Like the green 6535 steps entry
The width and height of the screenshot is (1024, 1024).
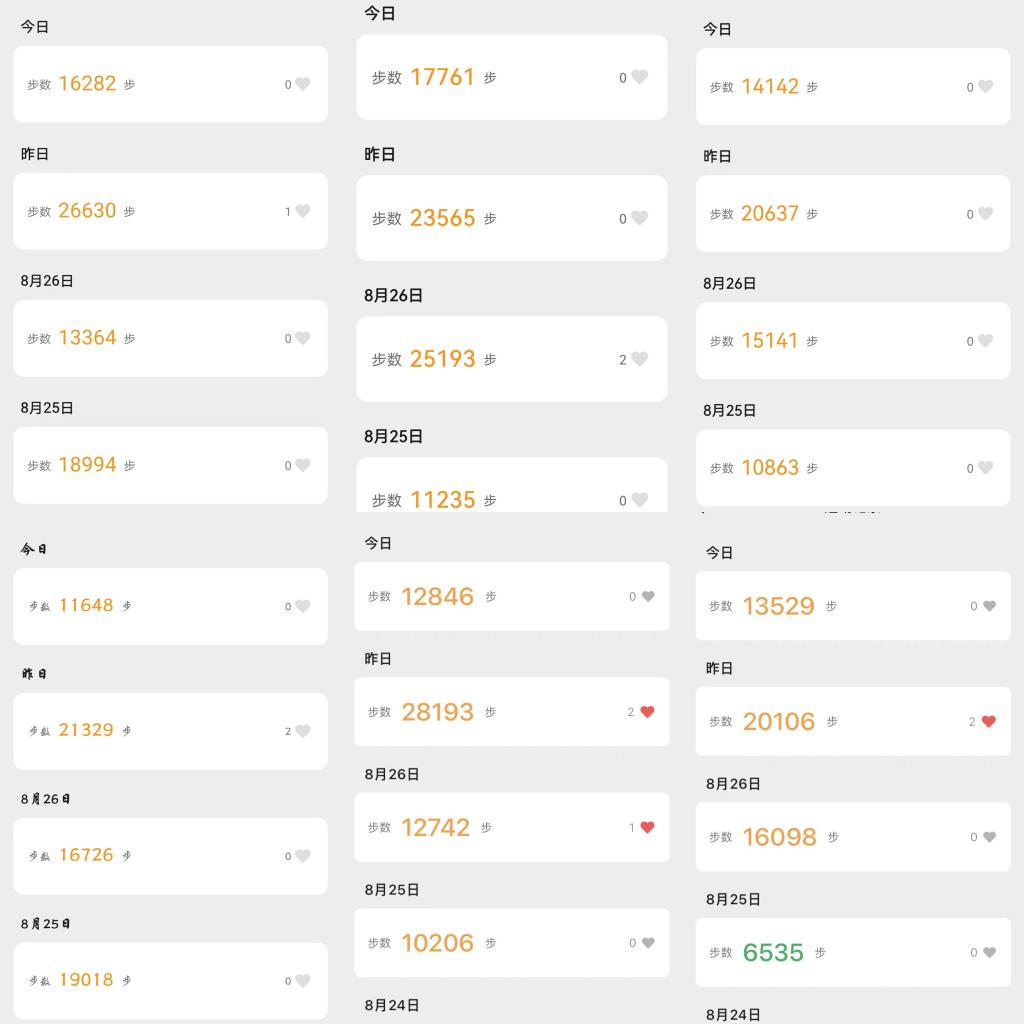click(x=989, y=953)
